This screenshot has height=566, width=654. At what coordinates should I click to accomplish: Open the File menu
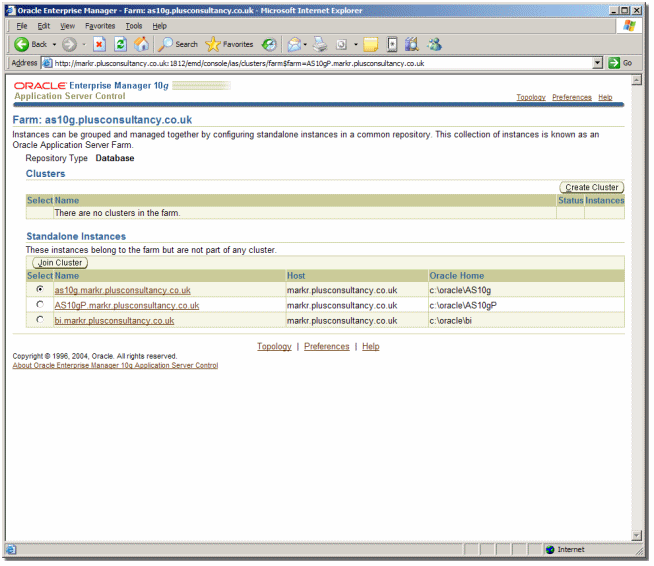click(x=22, y=26)
